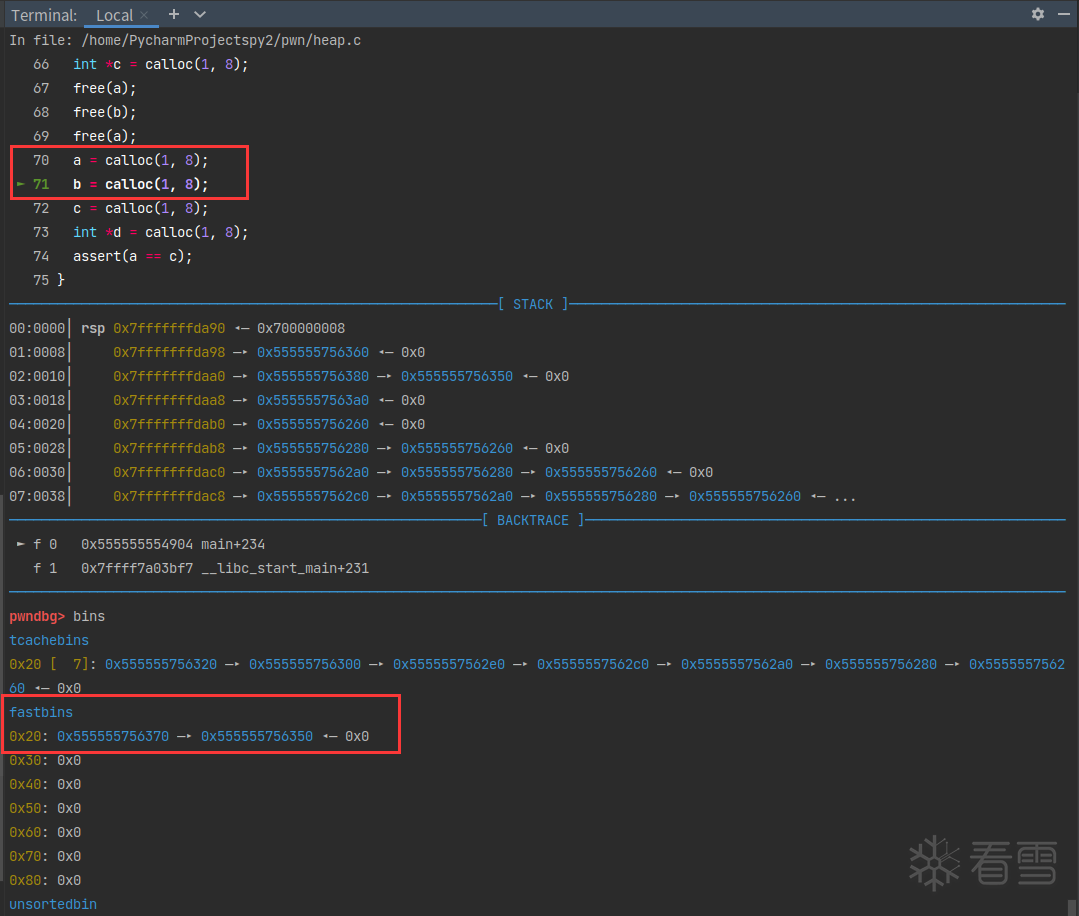Click fastbin 0x40: 0x0 row
Screen dimensions: 1079x916
pos(45,785)
